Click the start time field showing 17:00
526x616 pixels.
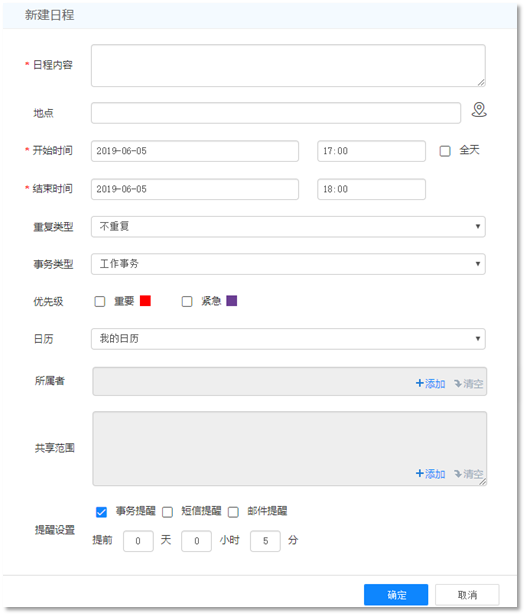click(371, 151)
